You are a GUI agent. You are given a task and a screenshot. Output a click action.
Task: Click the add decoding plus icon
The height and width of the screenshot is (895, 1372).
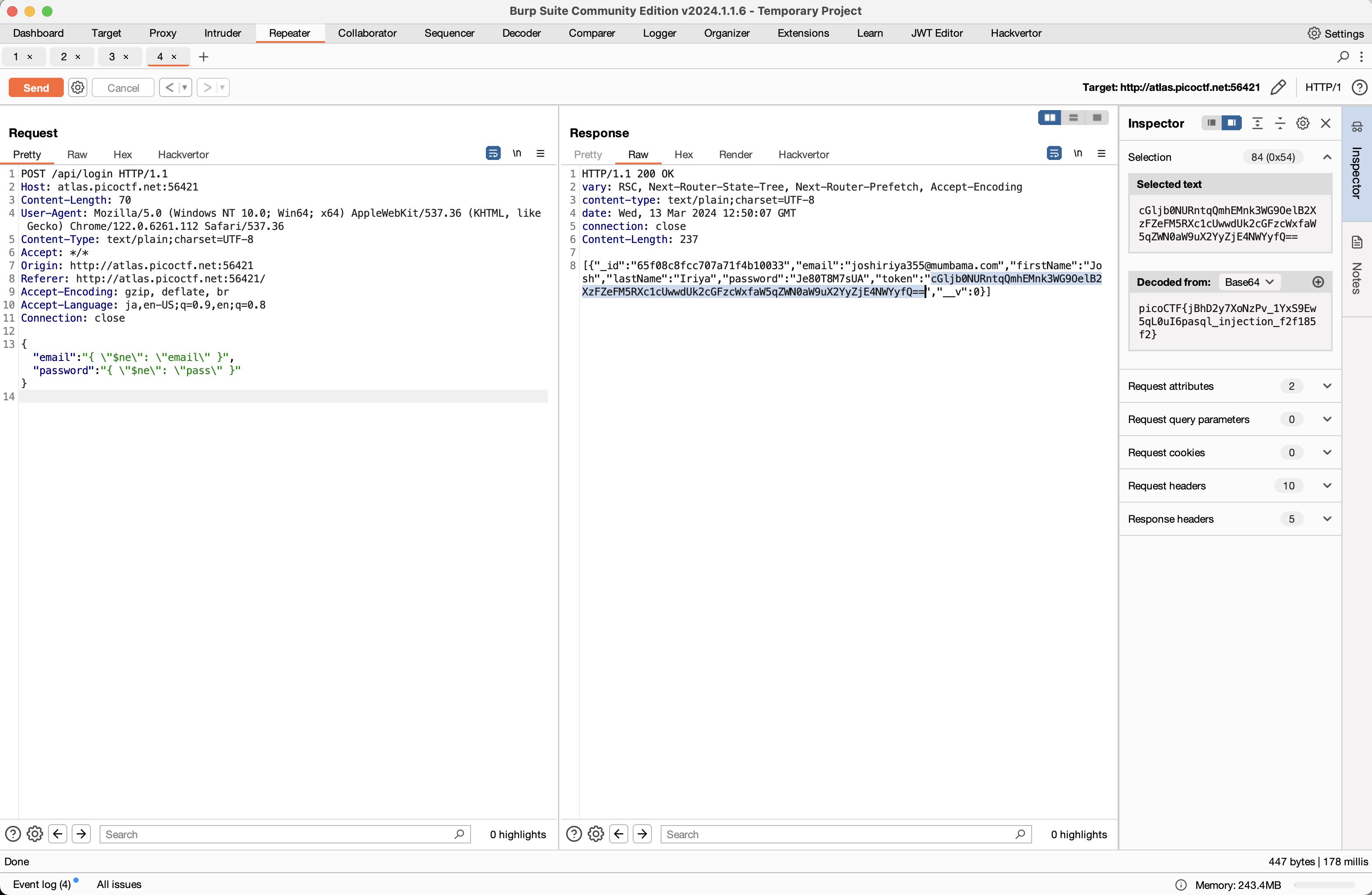tap(1318, 282)
